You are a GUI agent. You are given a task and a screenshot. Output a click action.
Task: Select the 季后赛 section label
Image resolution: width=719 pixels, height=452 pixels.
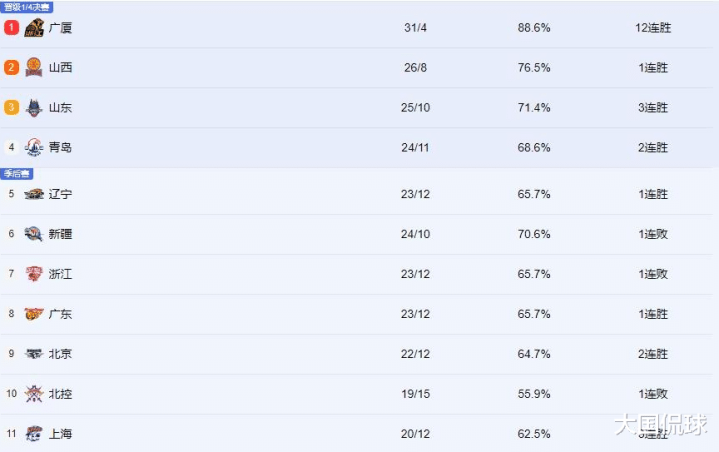click(x=17, y=173)
